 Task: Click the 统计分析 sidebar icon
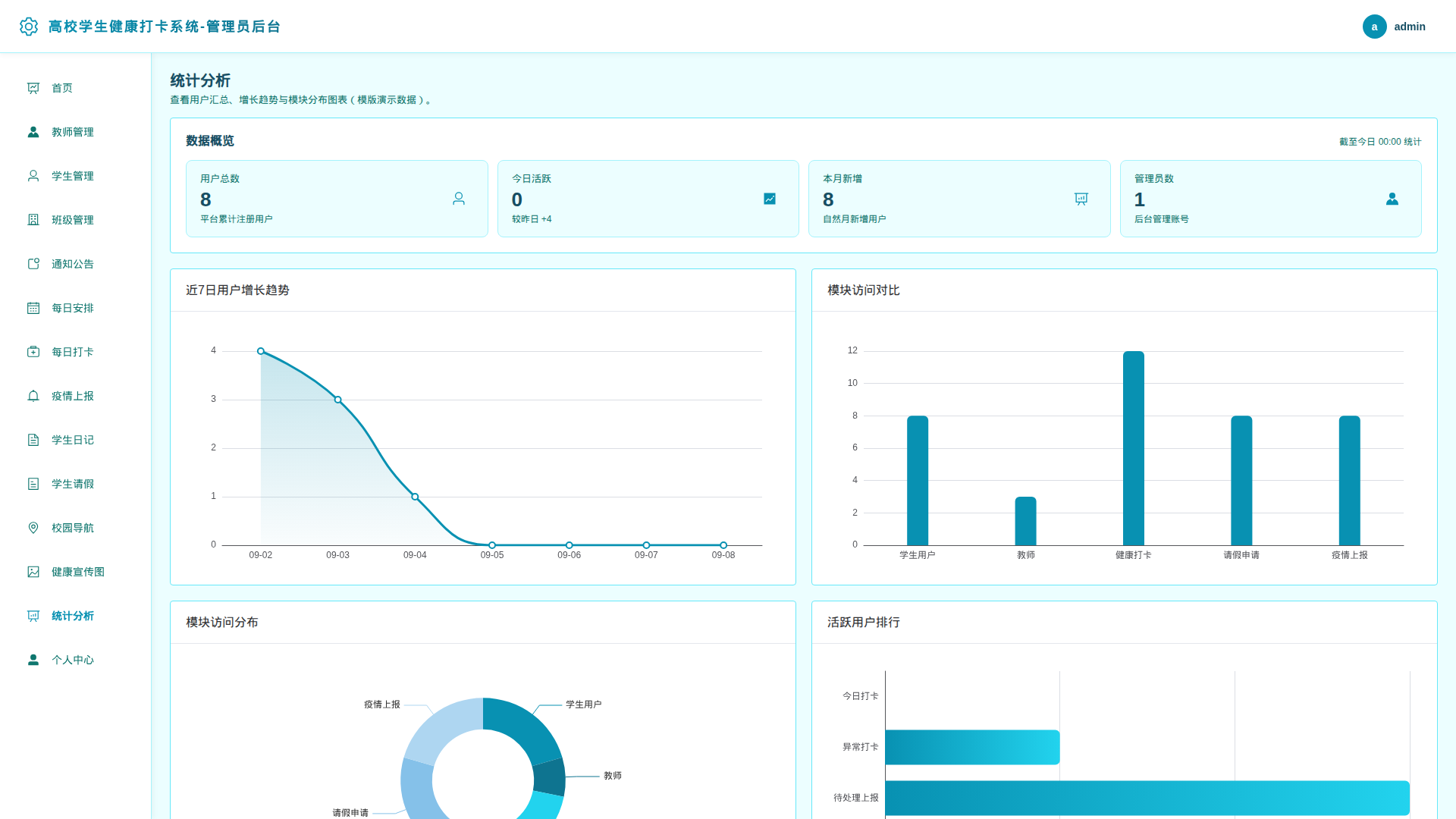click(x=33, y=616)
